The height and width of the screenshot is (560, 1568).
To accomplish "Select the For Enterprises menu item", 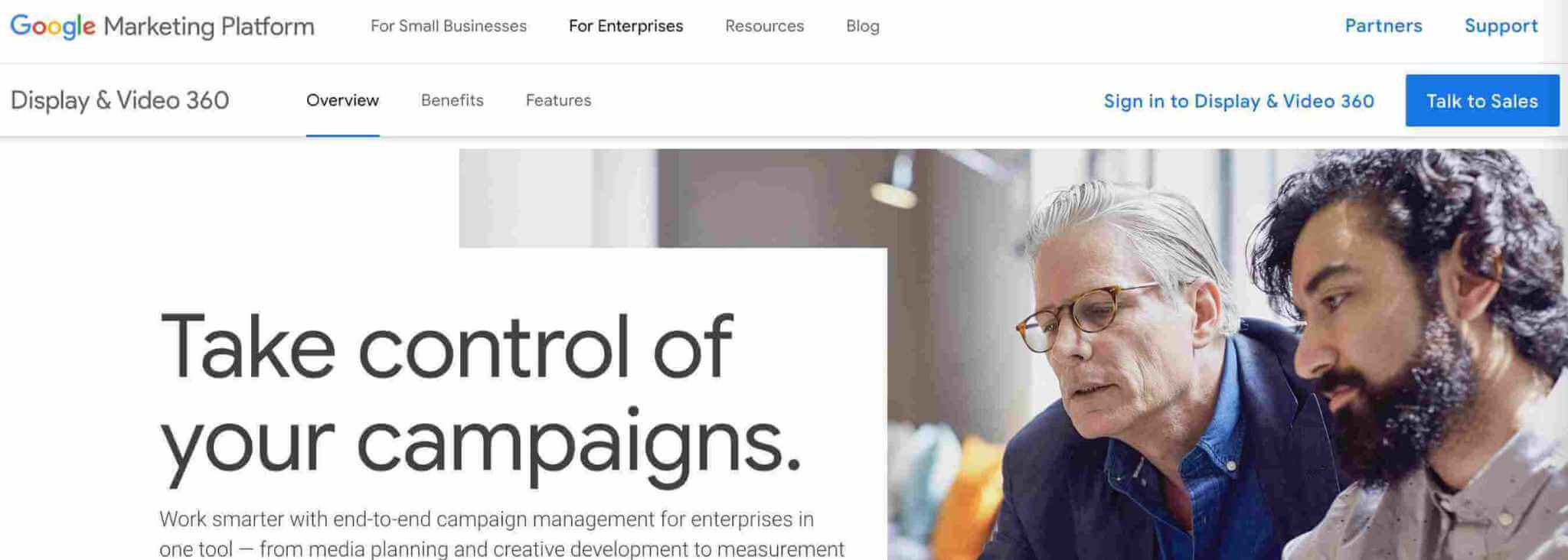I will 626,26.
